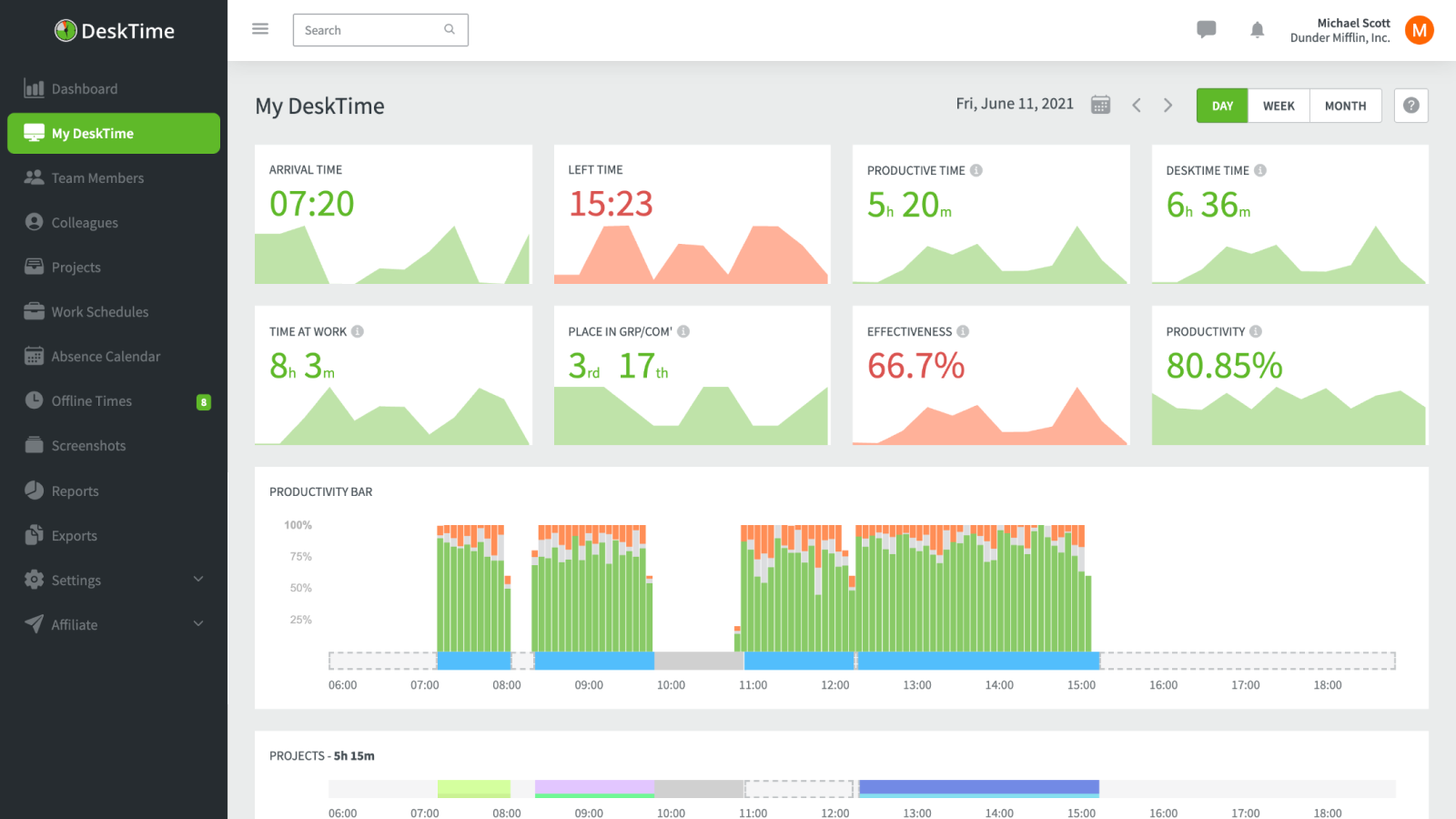Go to the next day with right arrow
The width and height of the screenshot is (1456, 819).
coord(1168,105)
